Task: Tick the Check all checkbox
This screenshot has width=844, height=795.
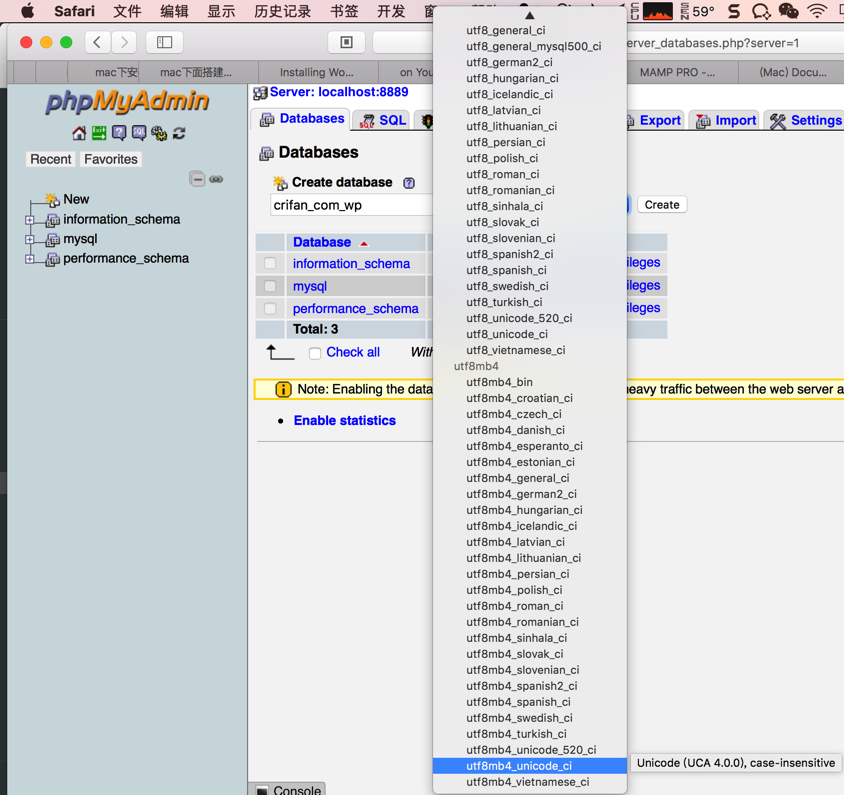Action: [315, 353]
